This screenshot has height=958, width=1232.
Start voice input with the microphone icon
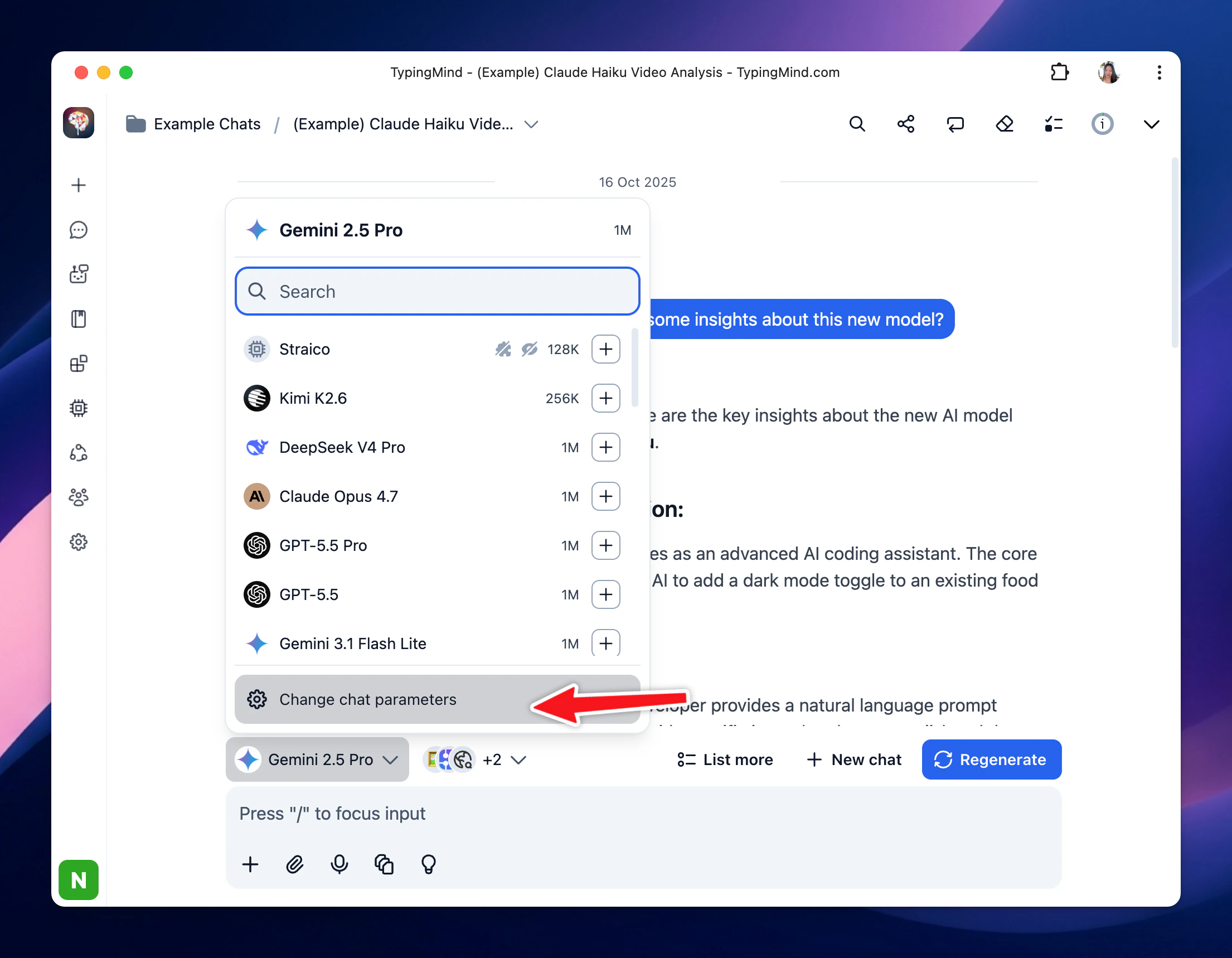point(339,864)
